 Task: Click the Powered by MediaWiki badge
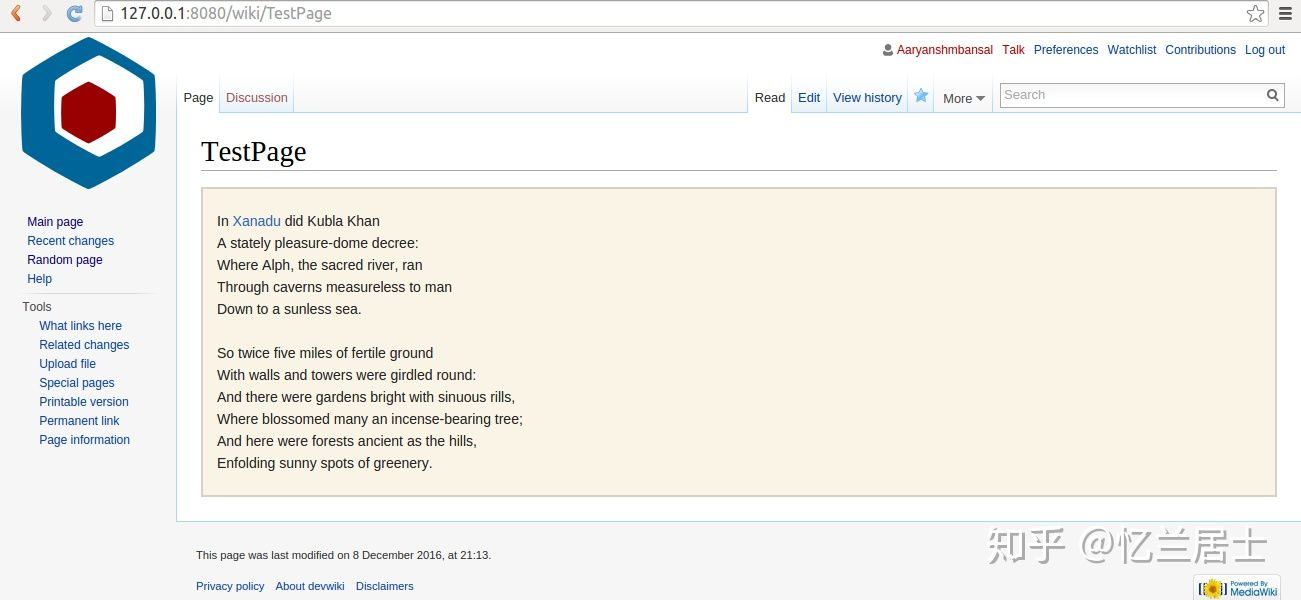click(1236, 588)
